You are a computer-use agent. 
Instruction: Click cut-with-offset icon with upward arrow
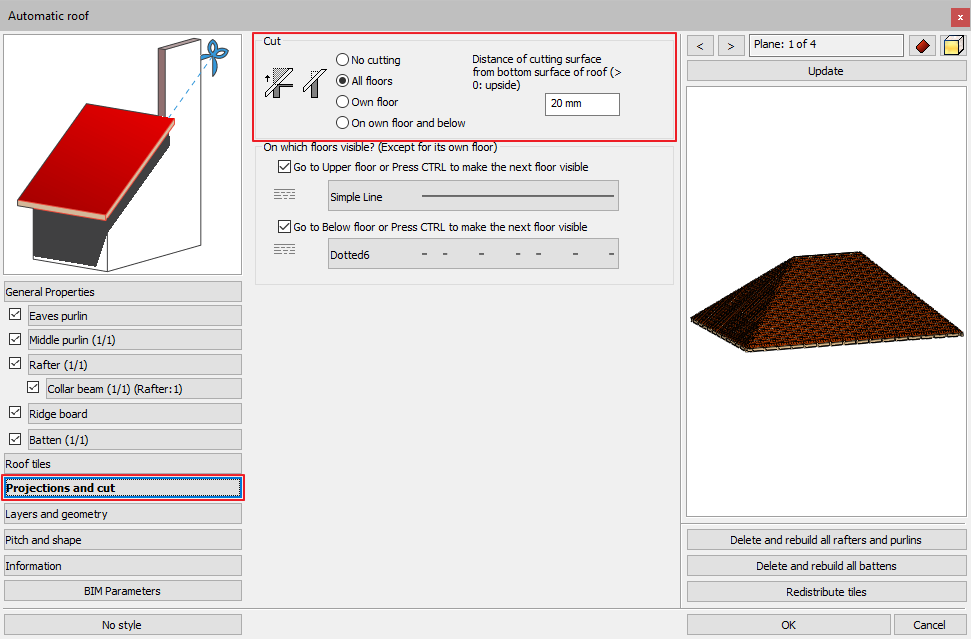(x=277, y=82)
